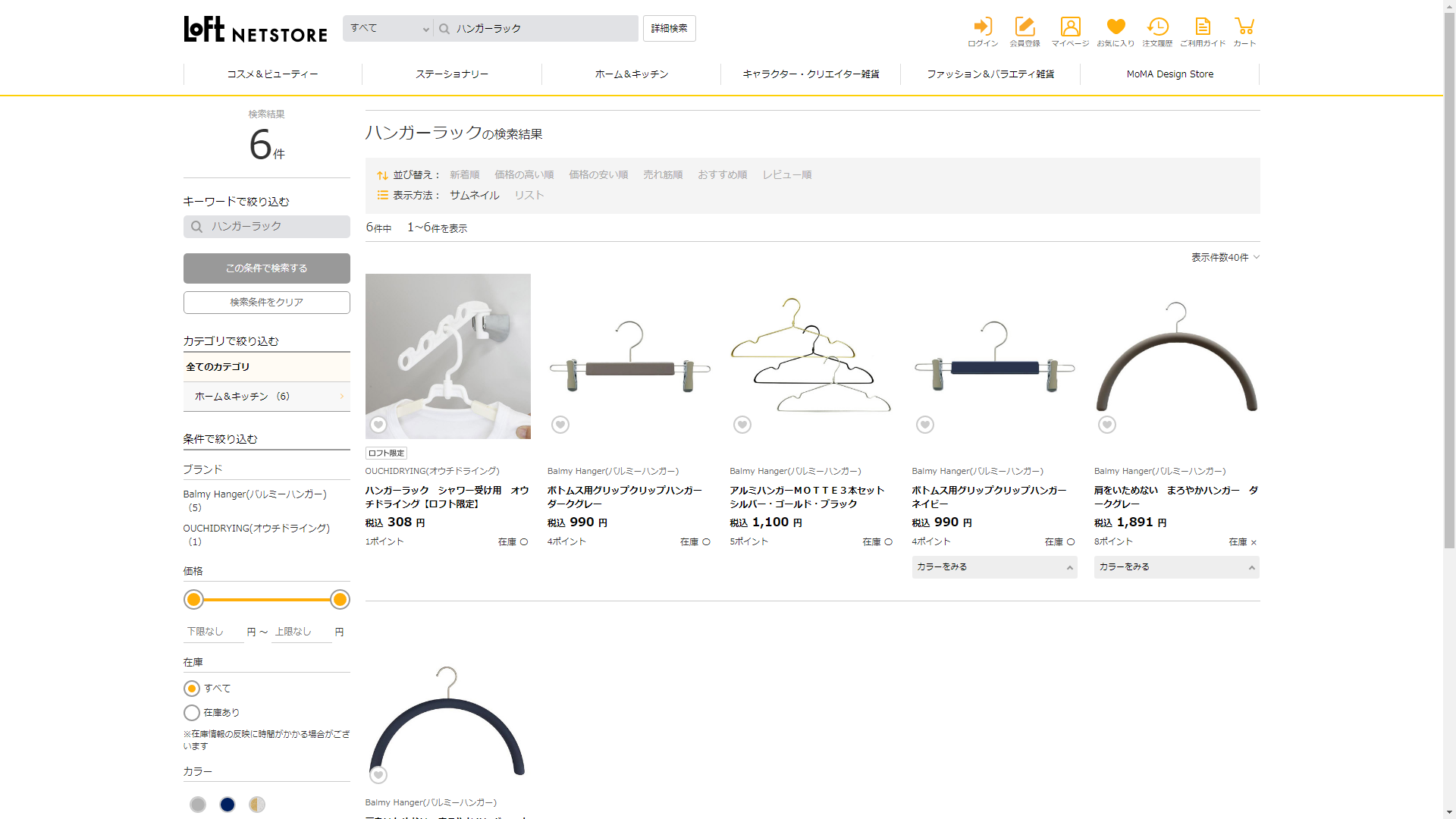Favorite the 308 yen hanger rack
This screenshot has width=1456, height=819.
tap(378, 425)
